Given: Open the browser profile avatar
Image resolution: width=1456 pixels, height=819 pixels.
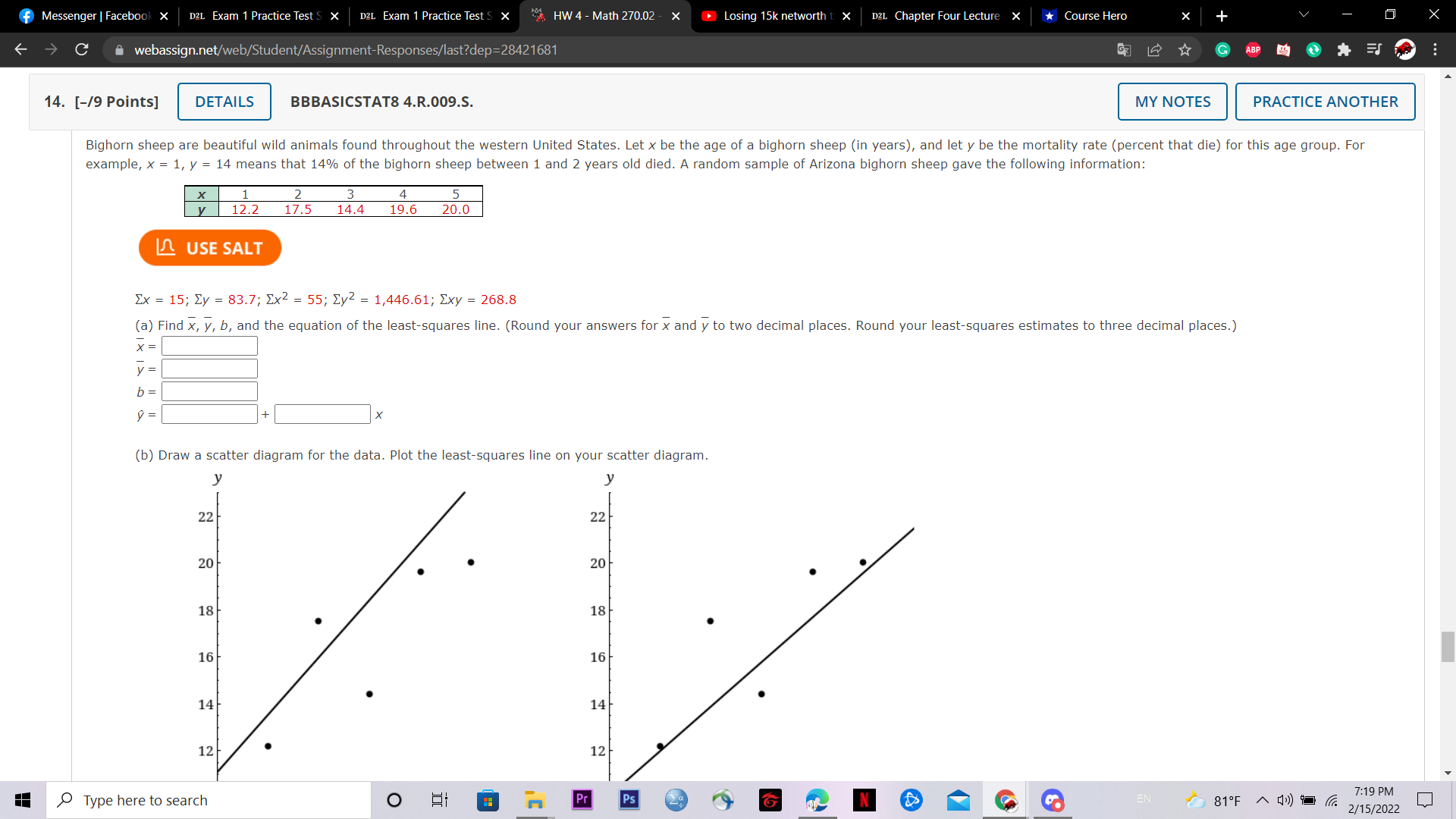Looking at the screenshot, I should (1405, 49).
